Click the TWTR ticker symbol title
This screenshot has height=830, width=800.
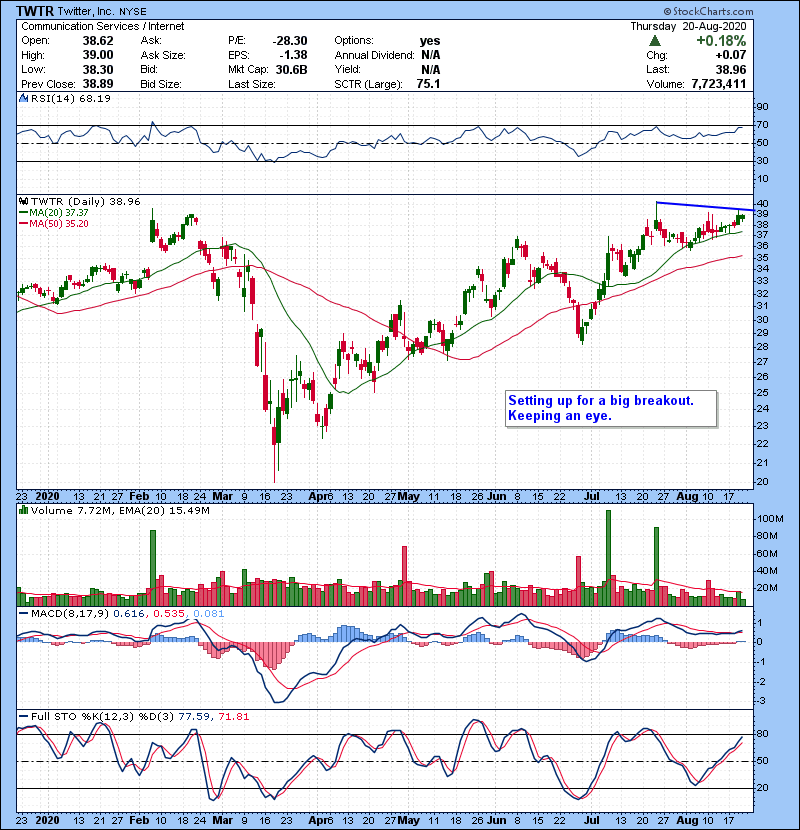point(34,11)
